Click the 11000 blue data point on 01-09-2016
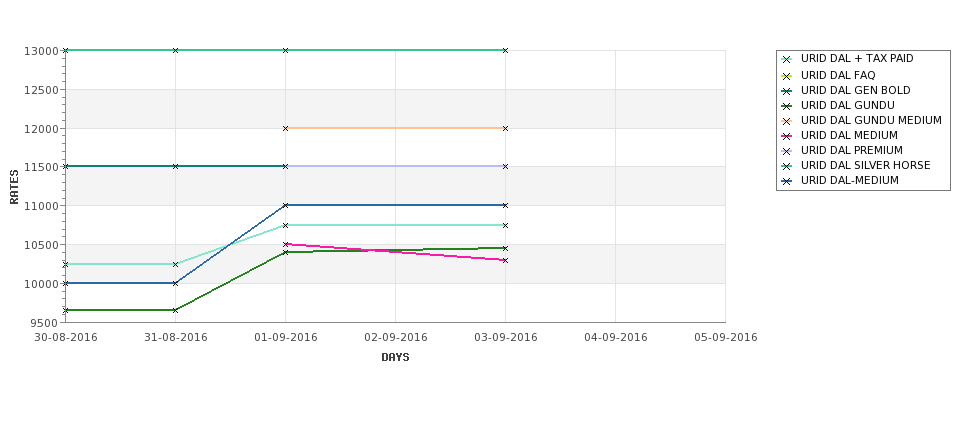This screenshot has width=975, height=429. point(285,205)
